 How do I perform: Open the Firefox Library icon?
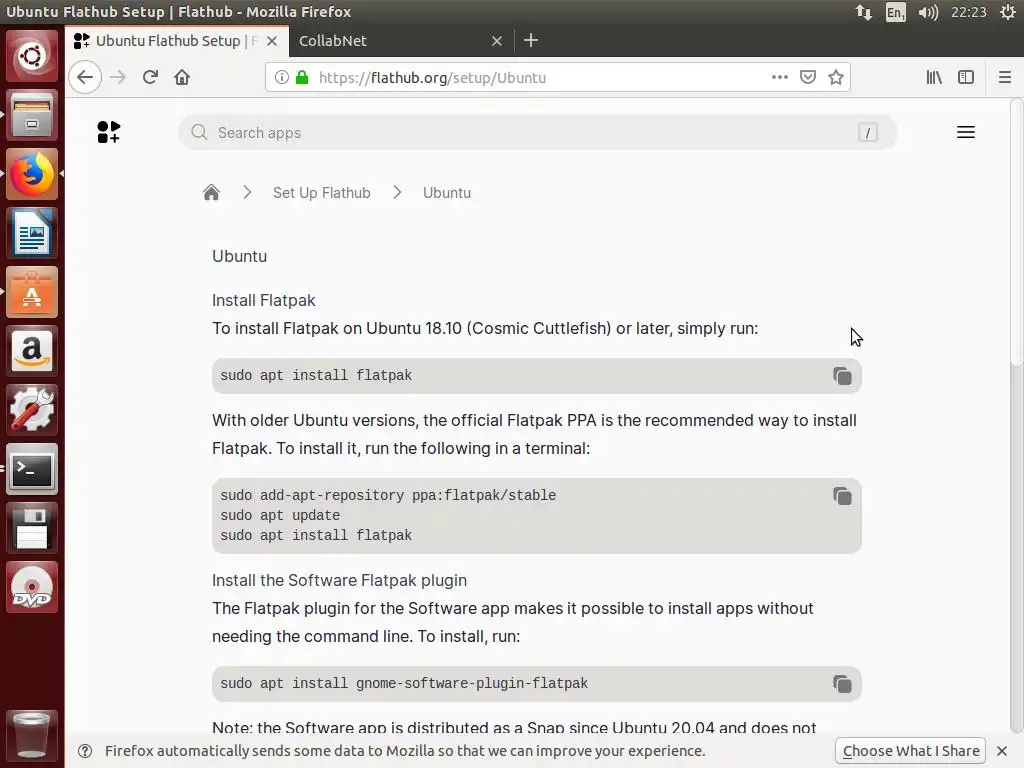934,77
